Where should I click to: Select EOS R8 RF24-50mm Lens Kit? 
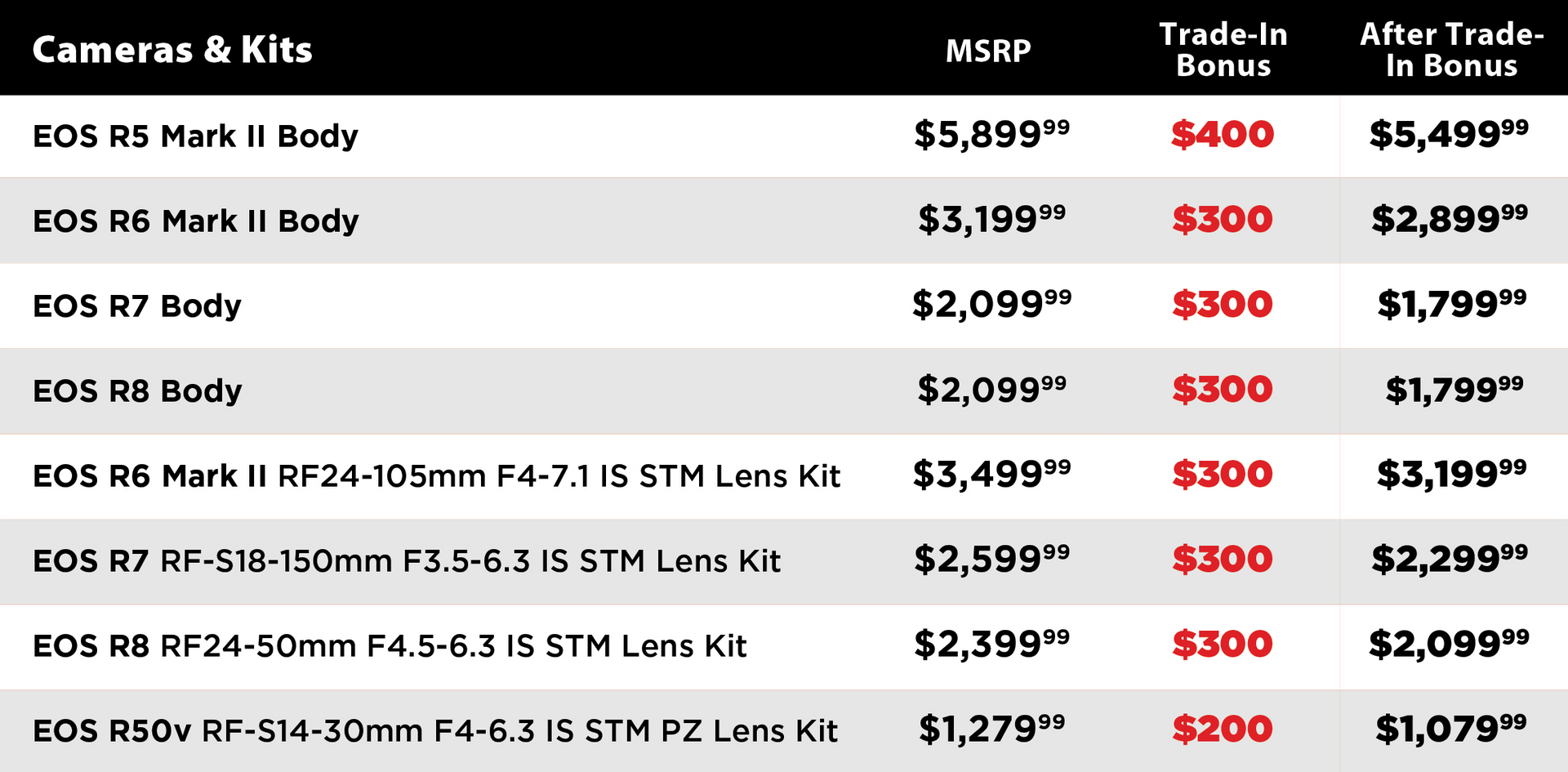pos(390,645)
